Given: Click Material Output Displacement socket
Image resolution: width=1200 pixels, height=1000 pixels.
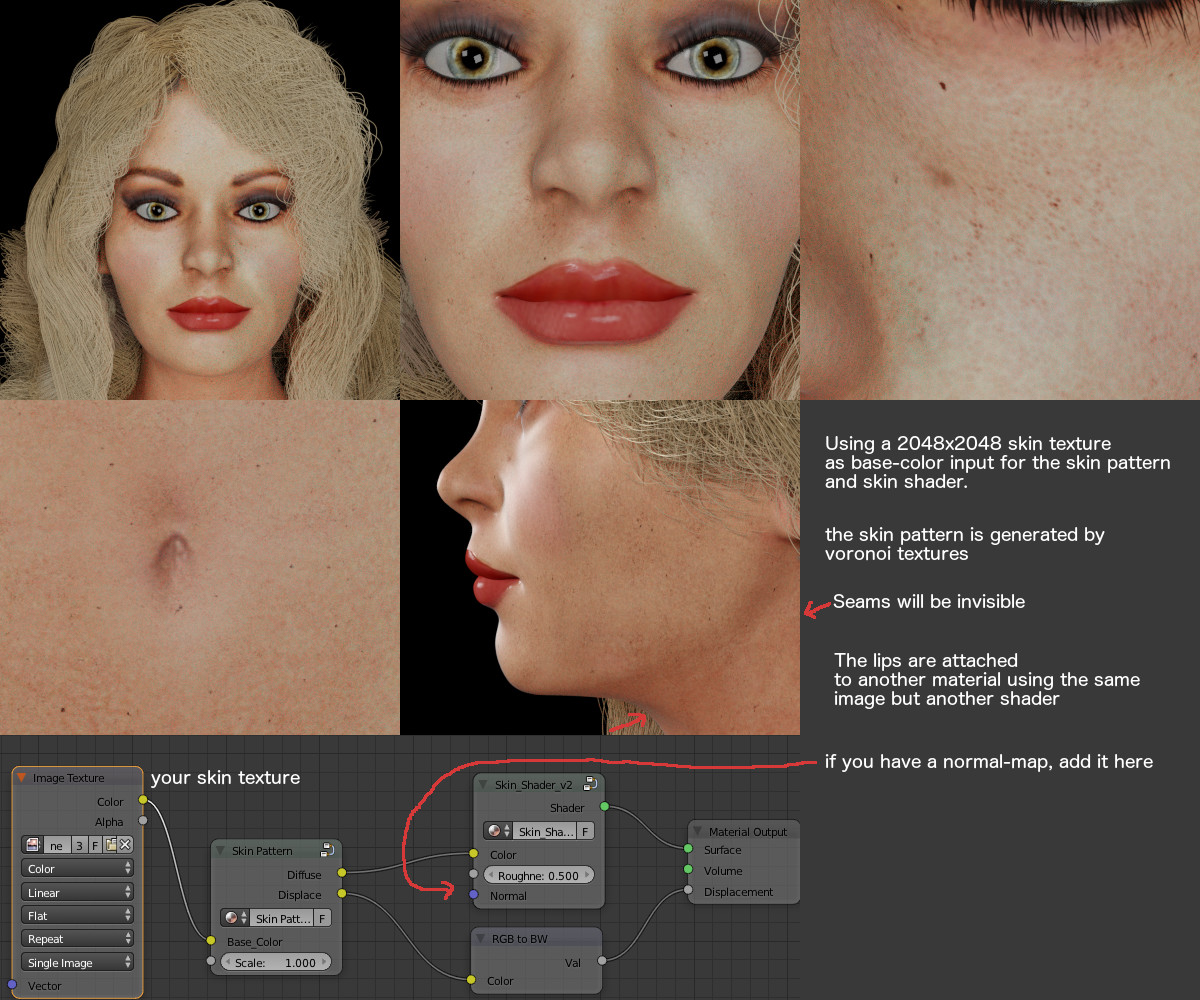Looking at the screenshot, I should click(x=688, y=890).
